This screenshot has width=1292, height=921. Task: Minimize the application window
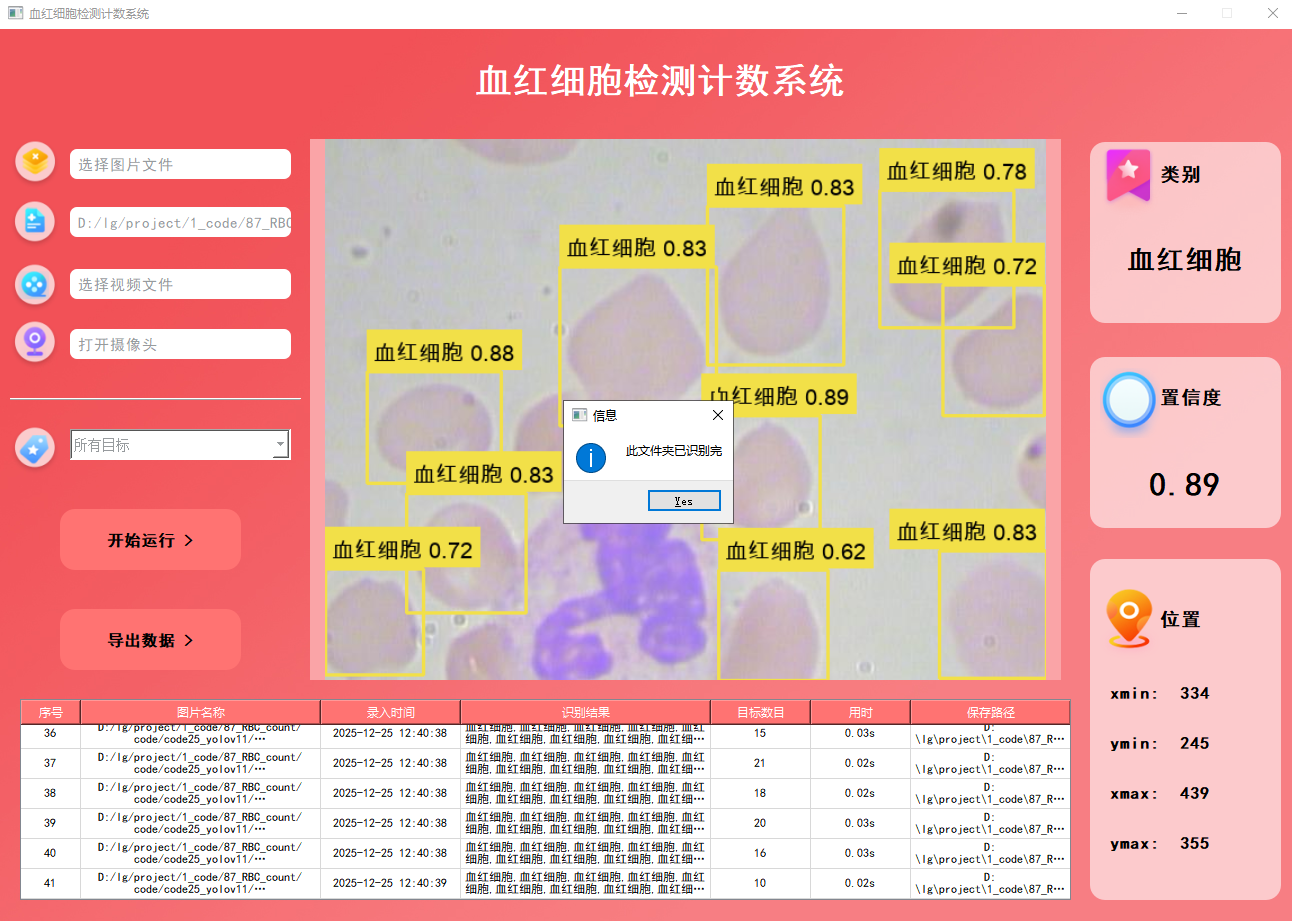click(x=1182, y=14)
